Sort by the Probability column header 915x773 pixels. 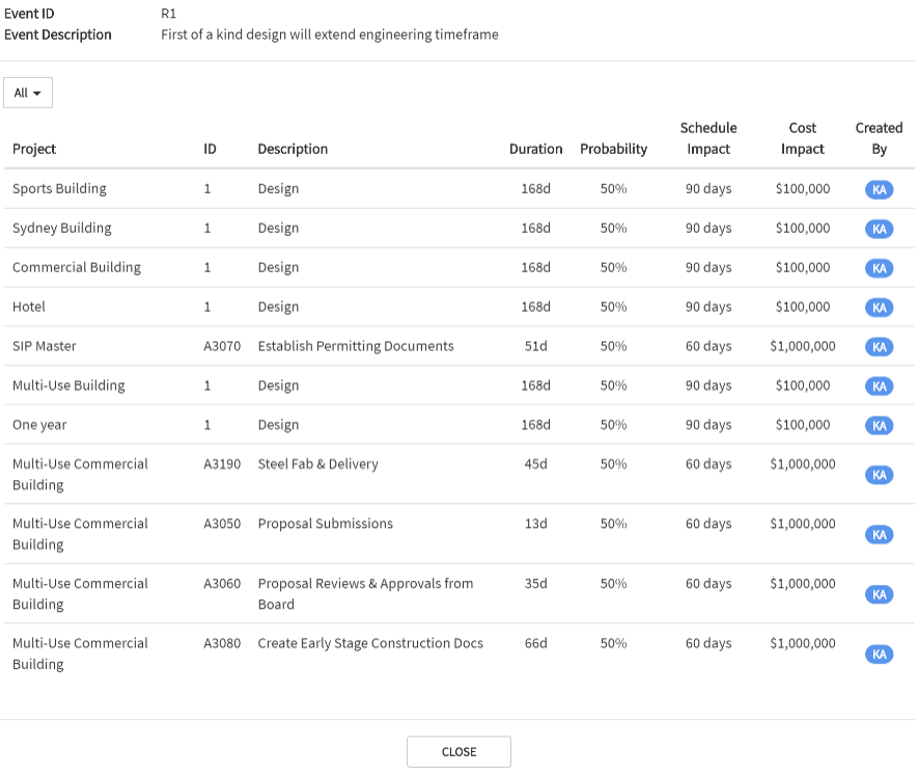[613, 149]
